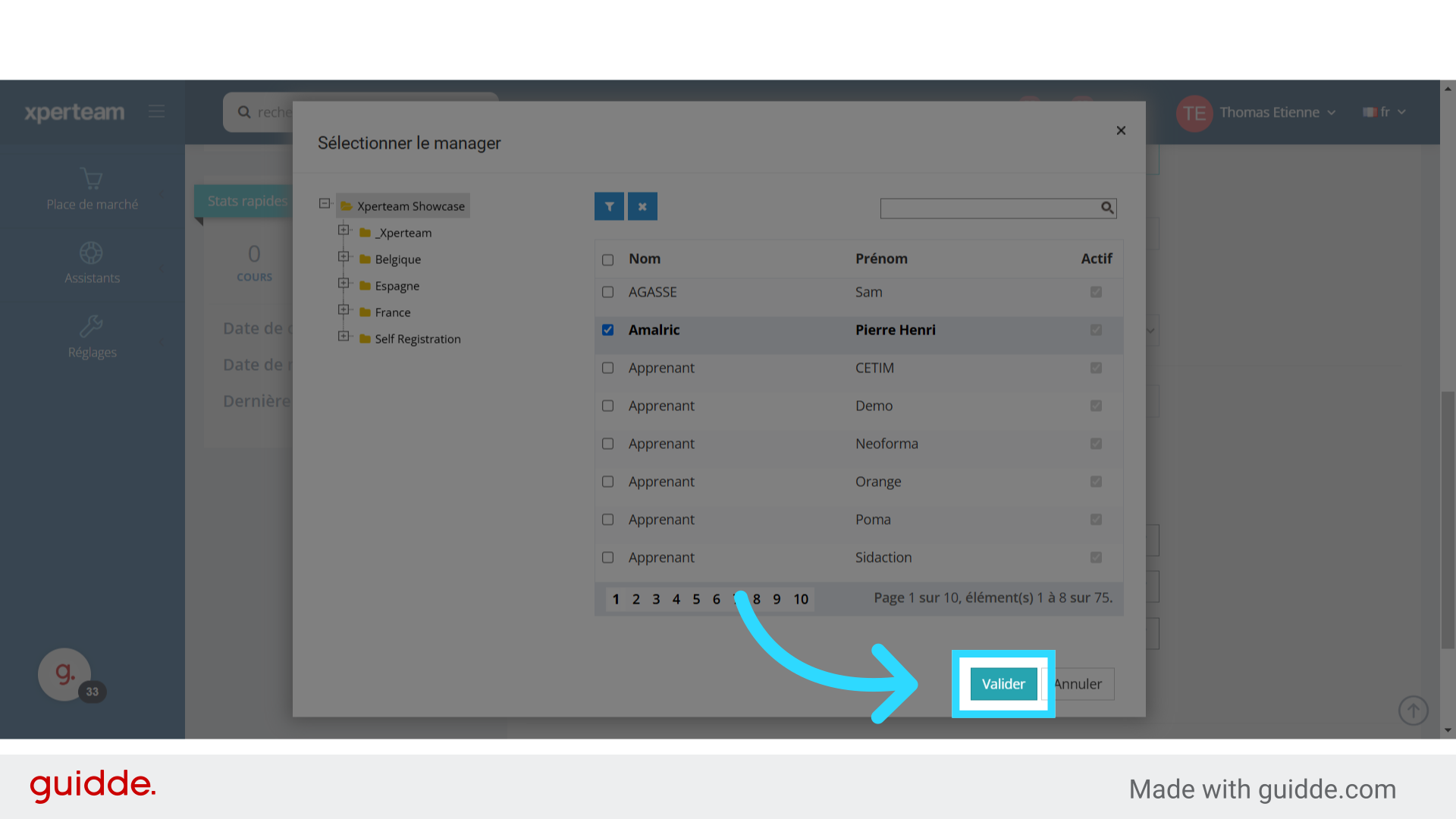1456x819 pixels.
Task: Expand the Belgique folder node
Action: click(344, 257)
